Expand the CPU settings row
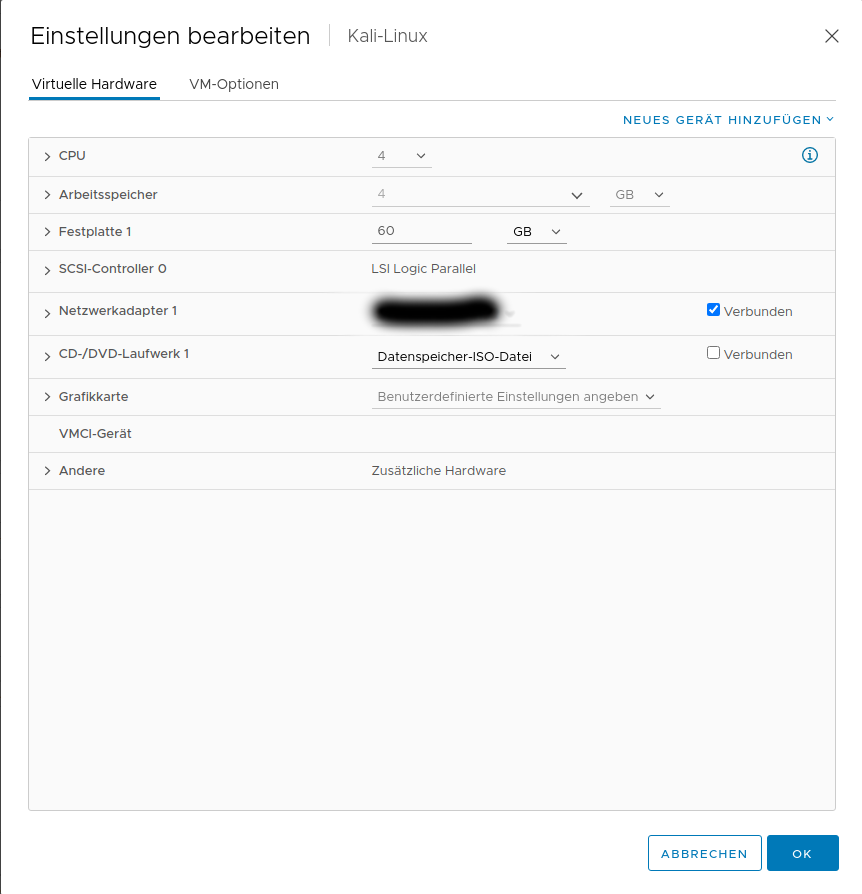The width and height of the screenshot is (862, 894). pos(47,157)
